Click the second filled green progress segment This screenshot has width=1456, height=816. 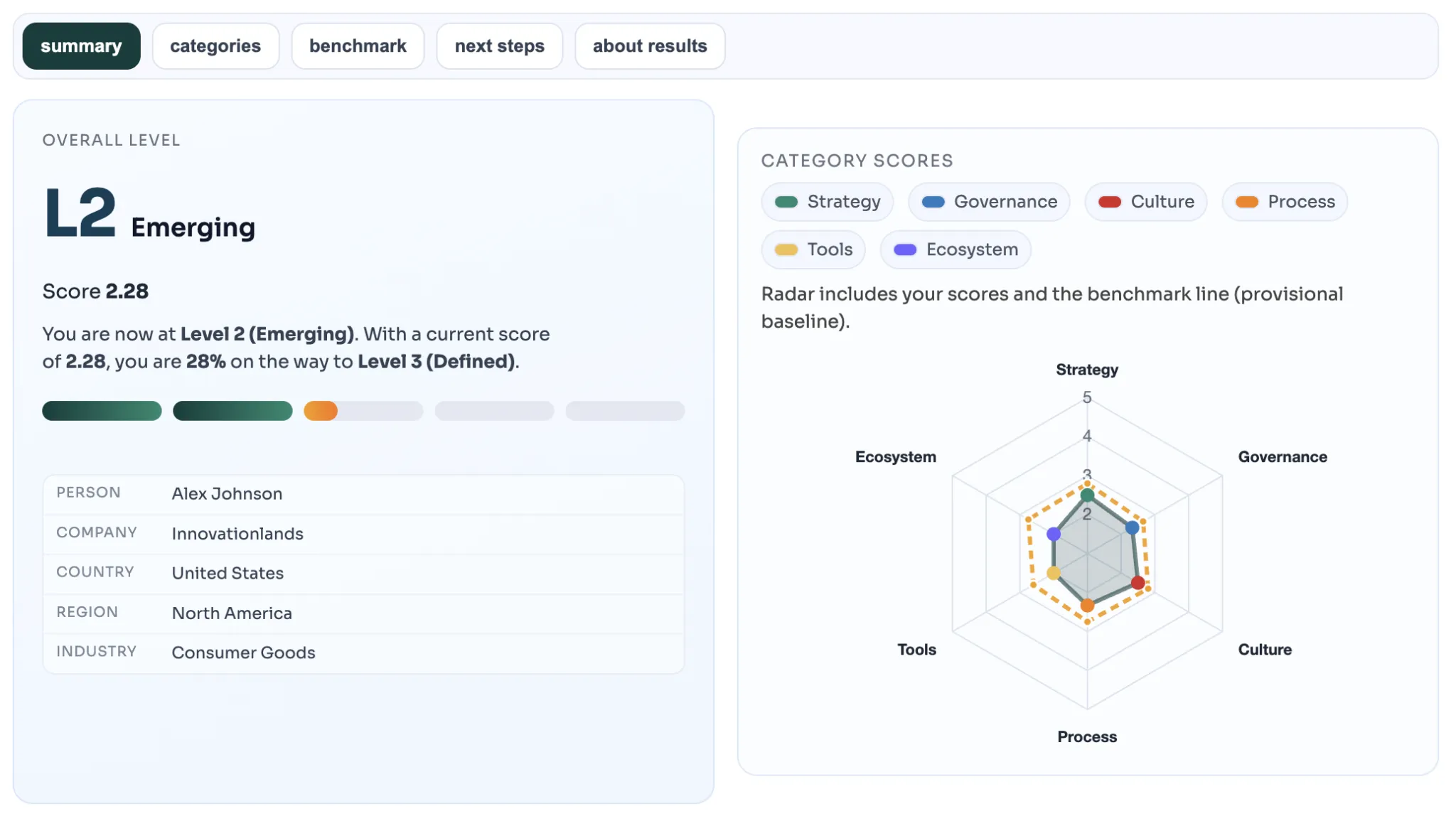(x=232, y=411)
